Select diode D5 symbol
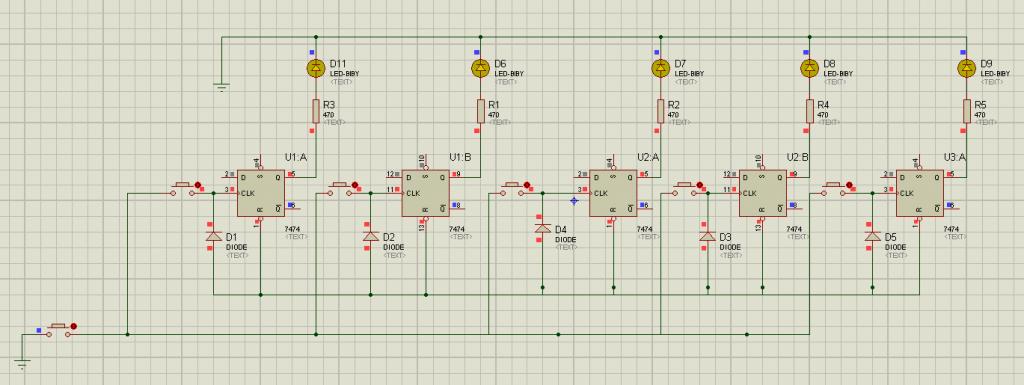 (872, 236)
